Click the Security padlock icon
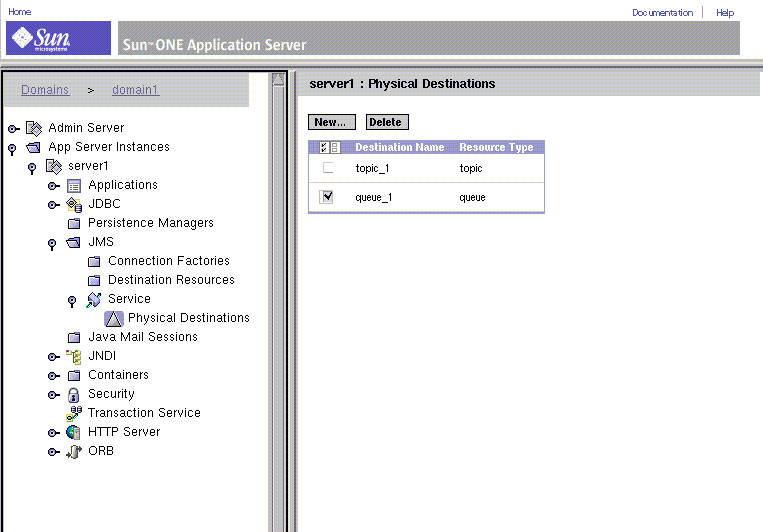Screen dimensions: 763x532 [73, 395]
